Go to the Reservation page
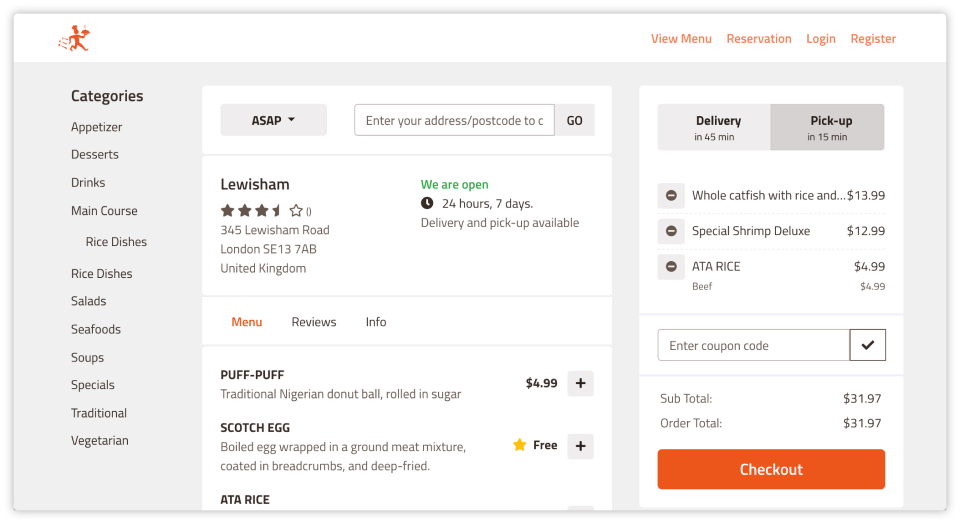 pyautogui.click(x=759, y=39)
